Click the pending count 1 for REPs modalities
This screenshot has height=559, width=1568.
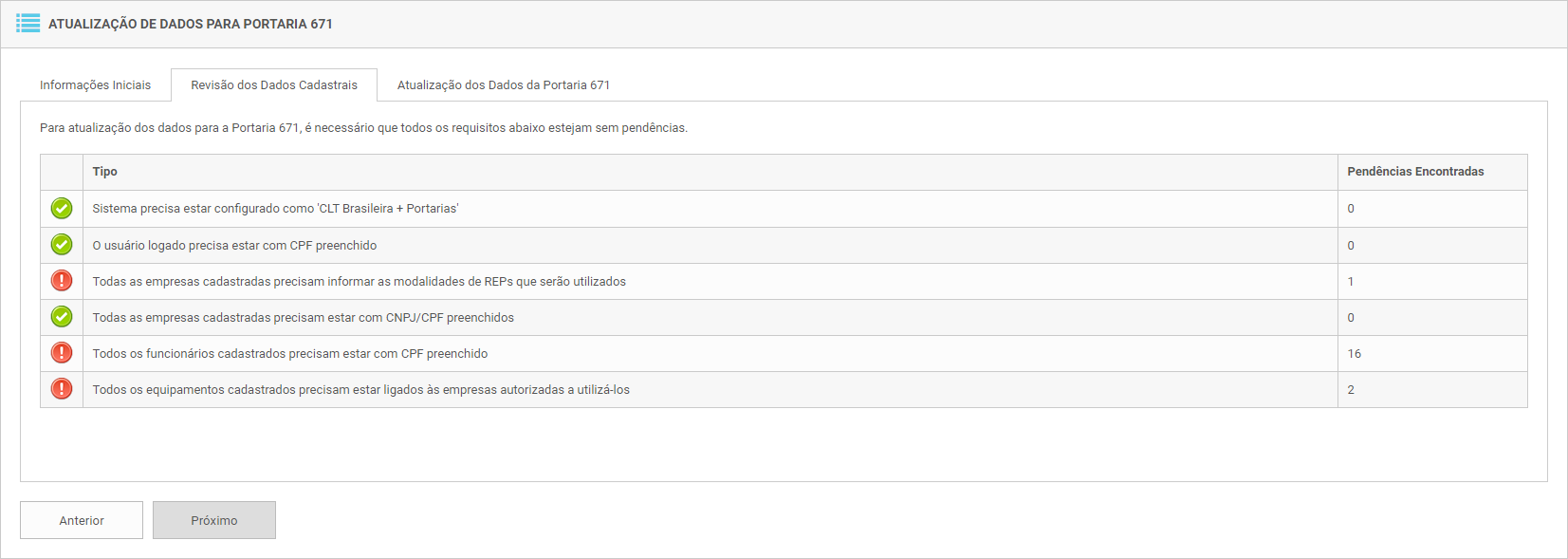tap(1351, 282)
